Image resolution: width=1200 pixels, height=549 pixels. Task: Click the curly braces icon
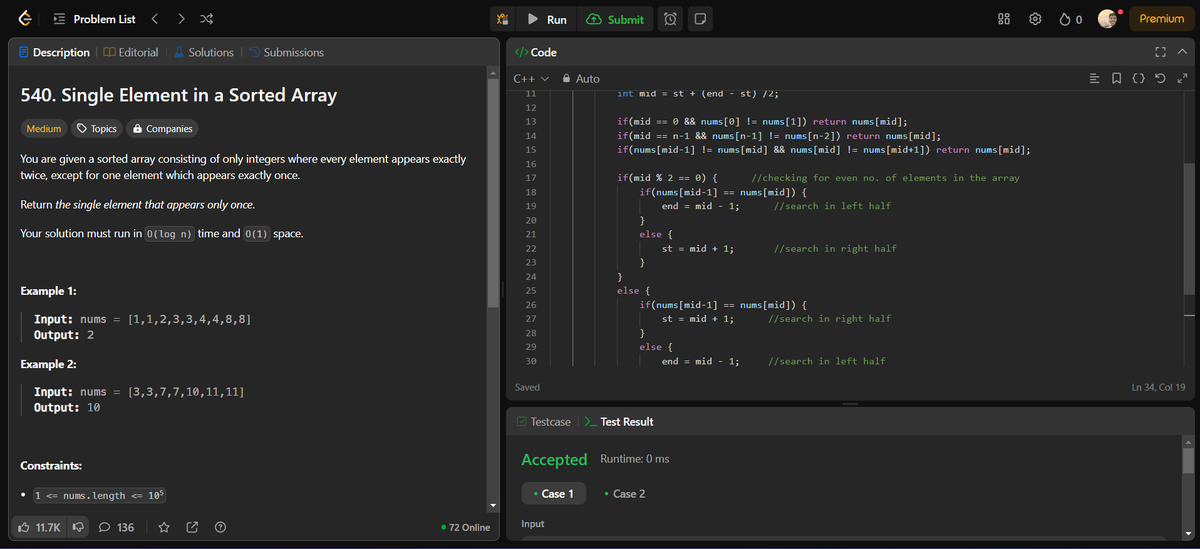pos(1138,78)
